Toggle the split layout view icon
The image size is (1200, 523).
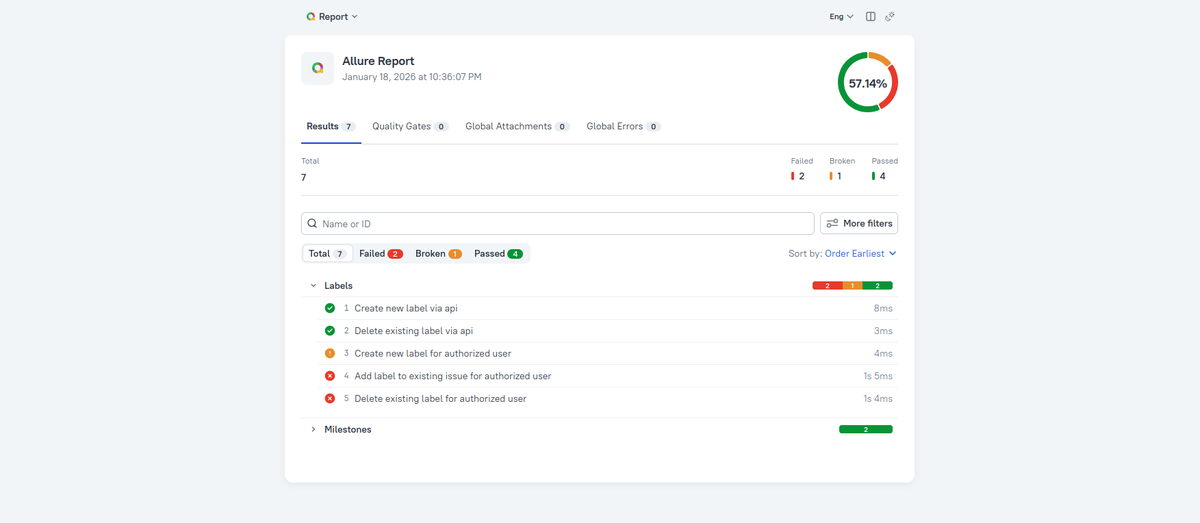click(x=870, y=17)
